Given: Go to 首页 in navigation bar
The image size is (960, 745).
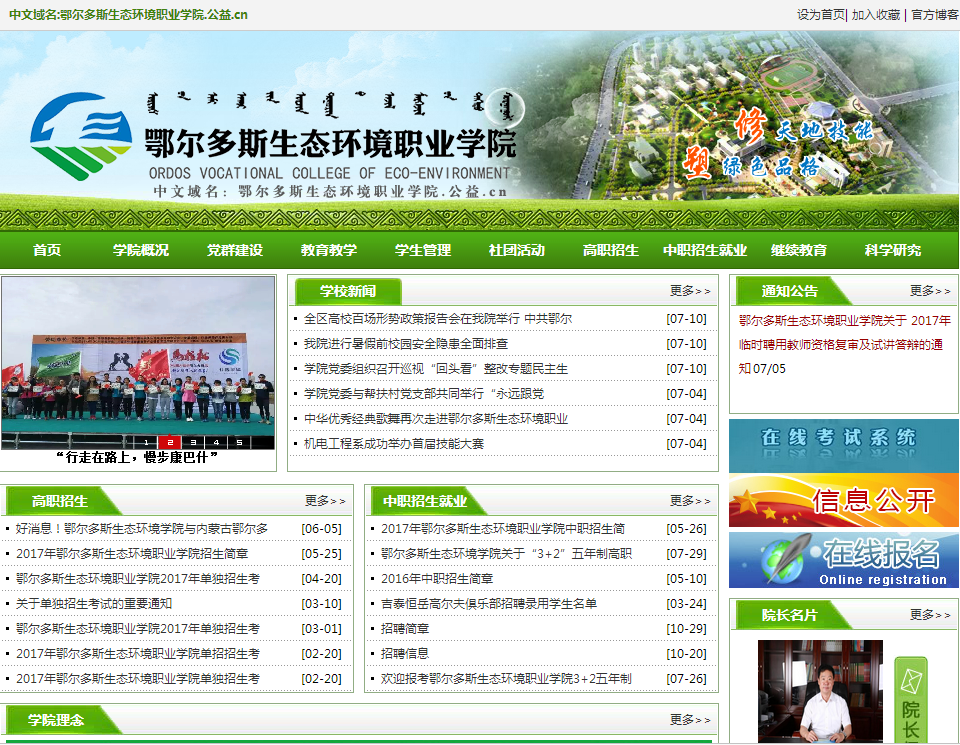Looking at the screenshot, I should [x=47, y=250].
